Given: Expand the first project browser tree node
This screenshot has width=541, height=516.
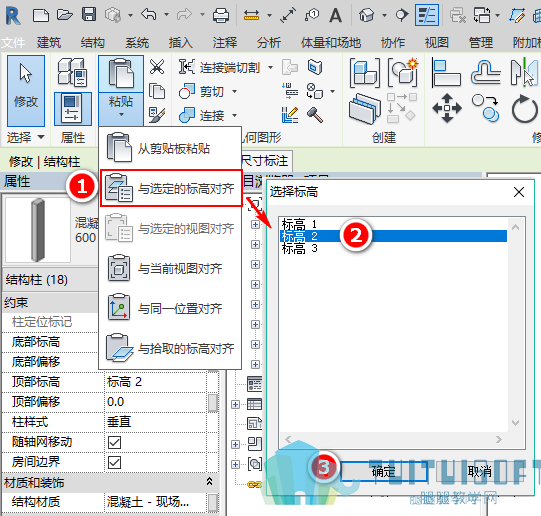Looking at the screenshot, I should tap(255, 225).
